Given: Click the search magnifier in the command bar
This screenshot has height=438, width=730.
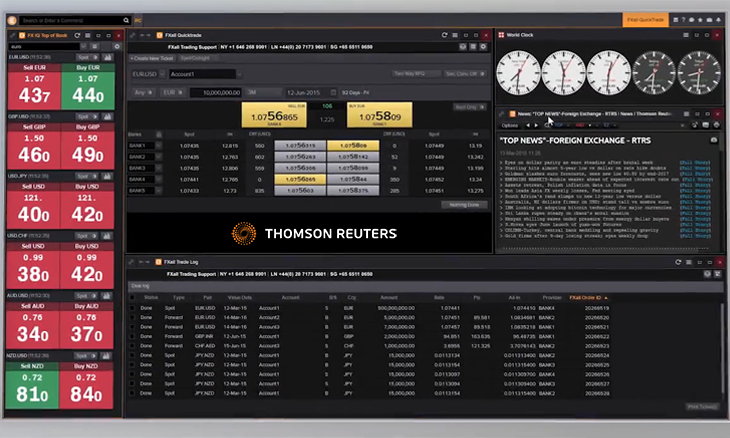Looking at the screenshot, I should click(x=125, y=18).
